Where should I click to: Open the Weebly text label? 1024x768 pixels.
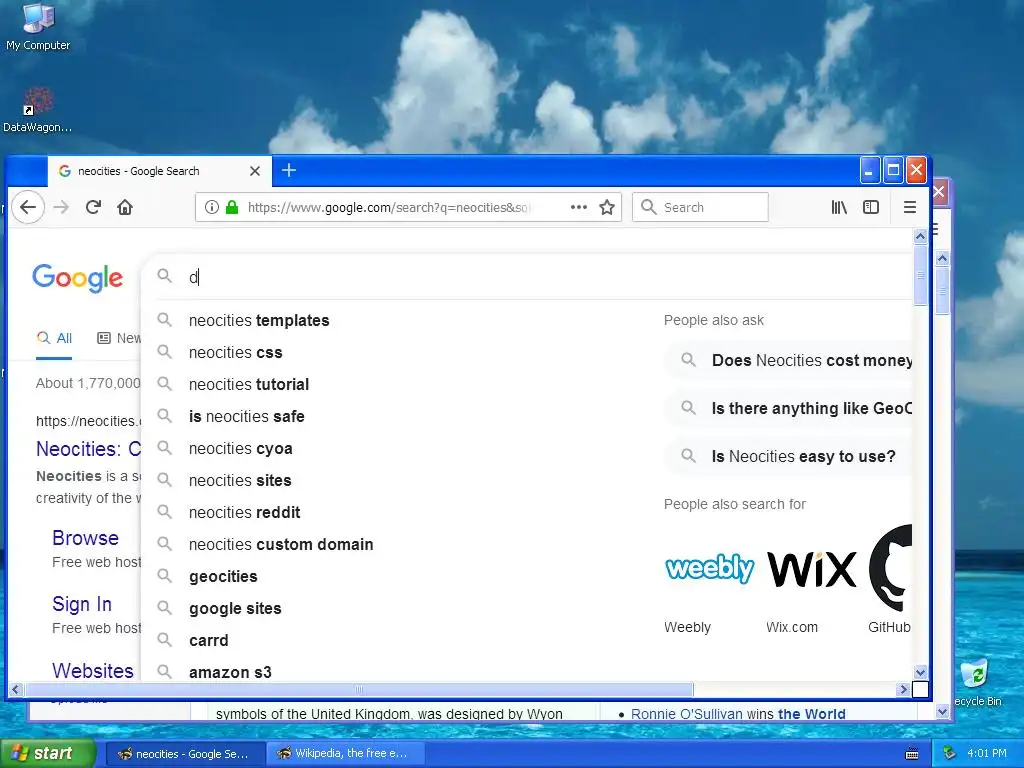coord(687,628)
